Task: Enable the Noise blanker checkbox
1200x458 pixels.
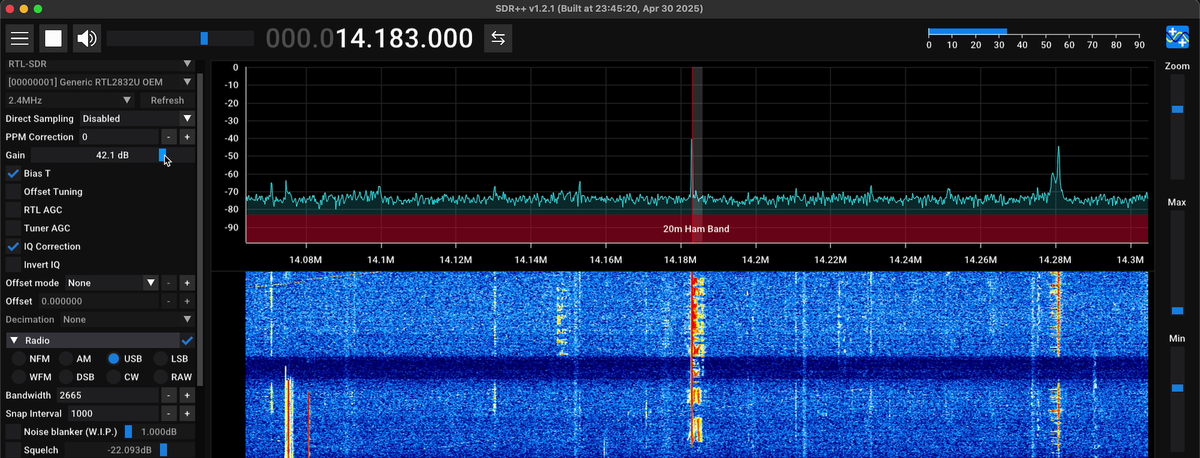Action: tap(13, 431)
